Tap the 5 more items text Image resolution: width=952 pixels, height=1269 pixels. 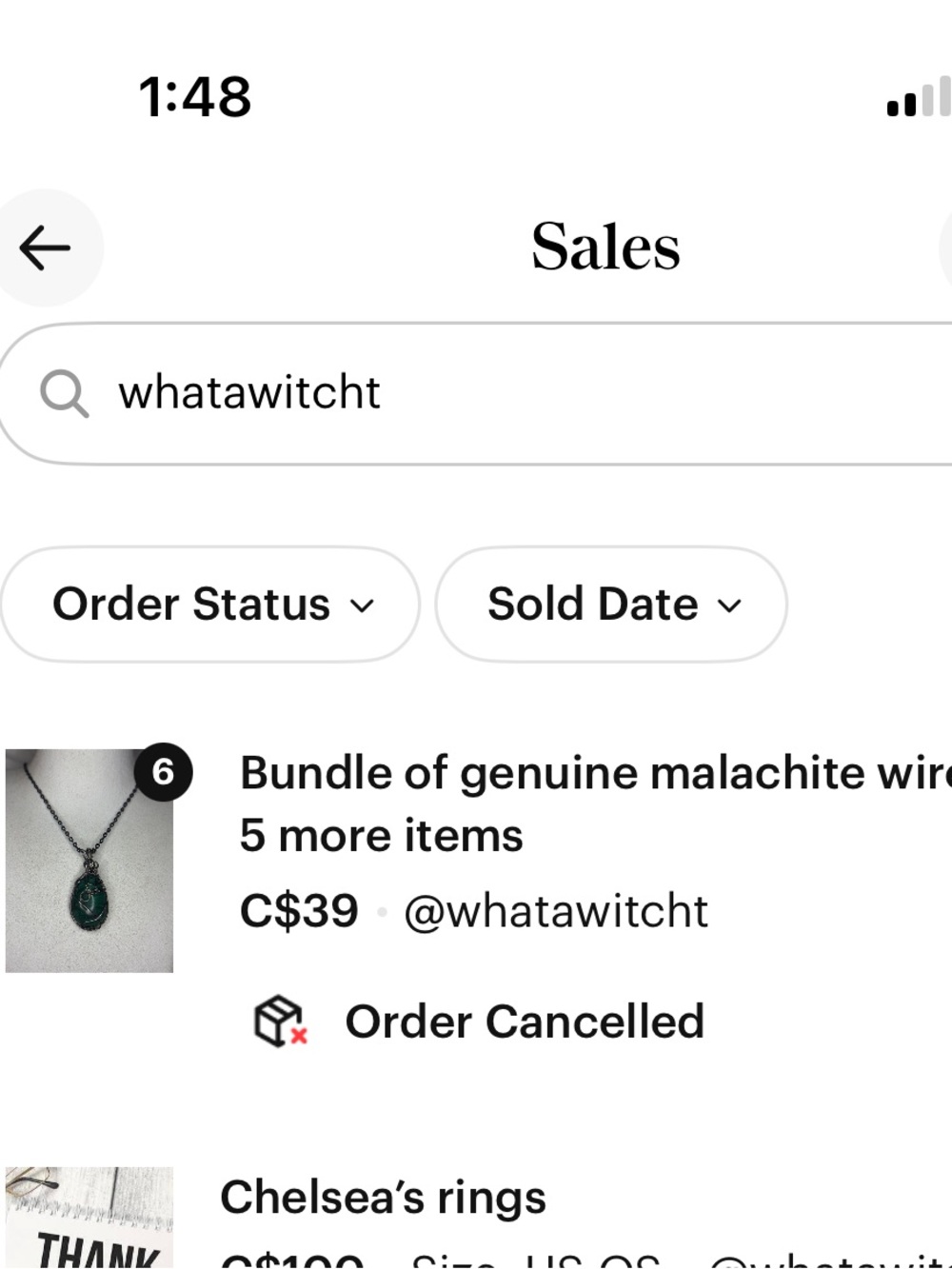pyautogui.click(x=382, y=836)
